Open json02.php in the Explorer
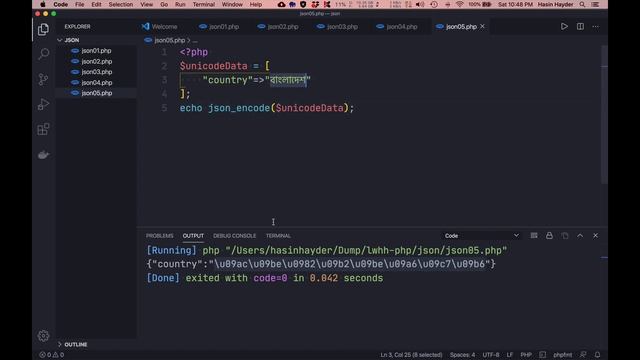This screenshot has height=360, width=640. tap(96, 61)
